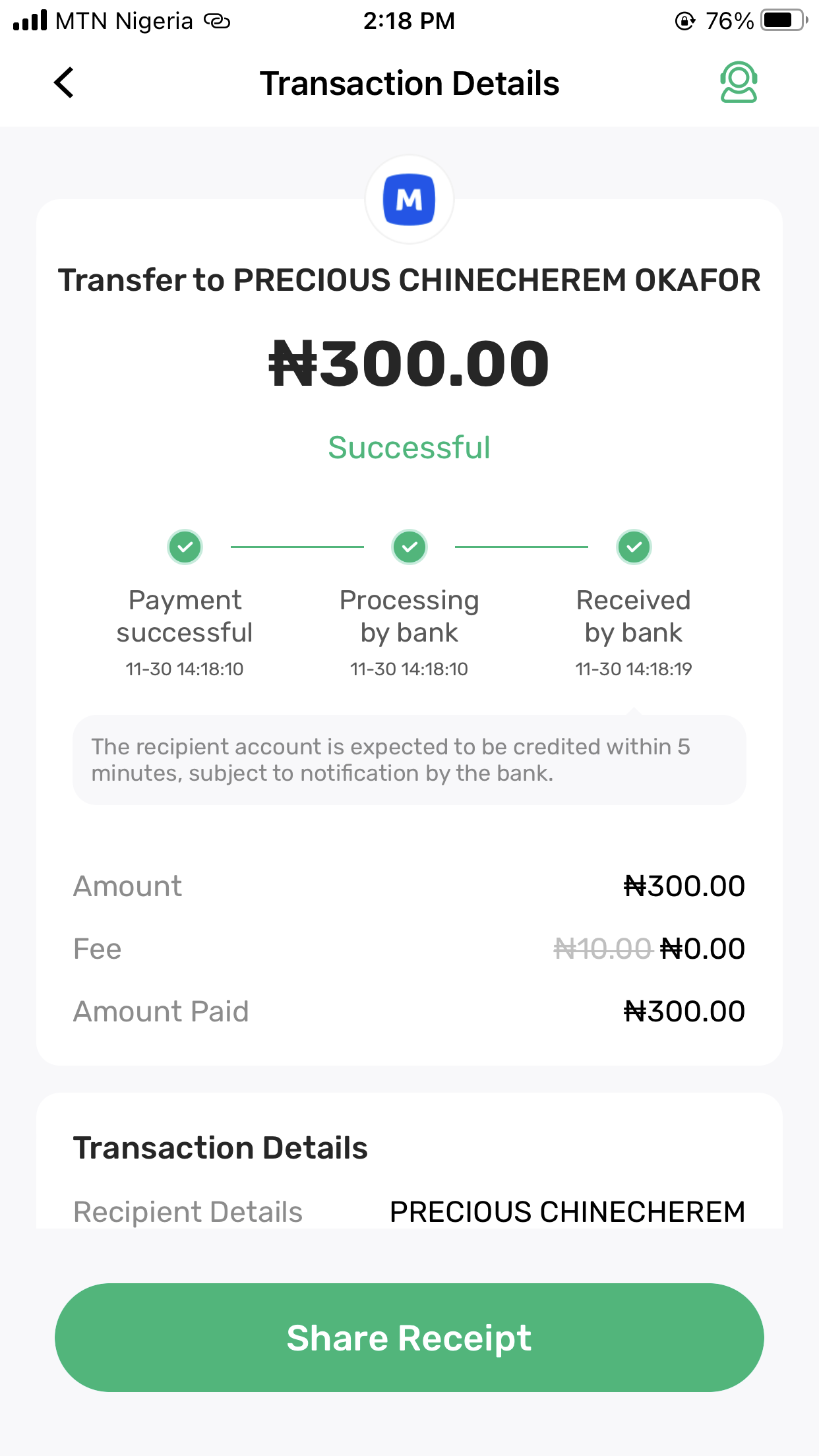Tap the Processing by bank checkmark
Viewport: 819px width, 1456px height.
tap(409, 547)
